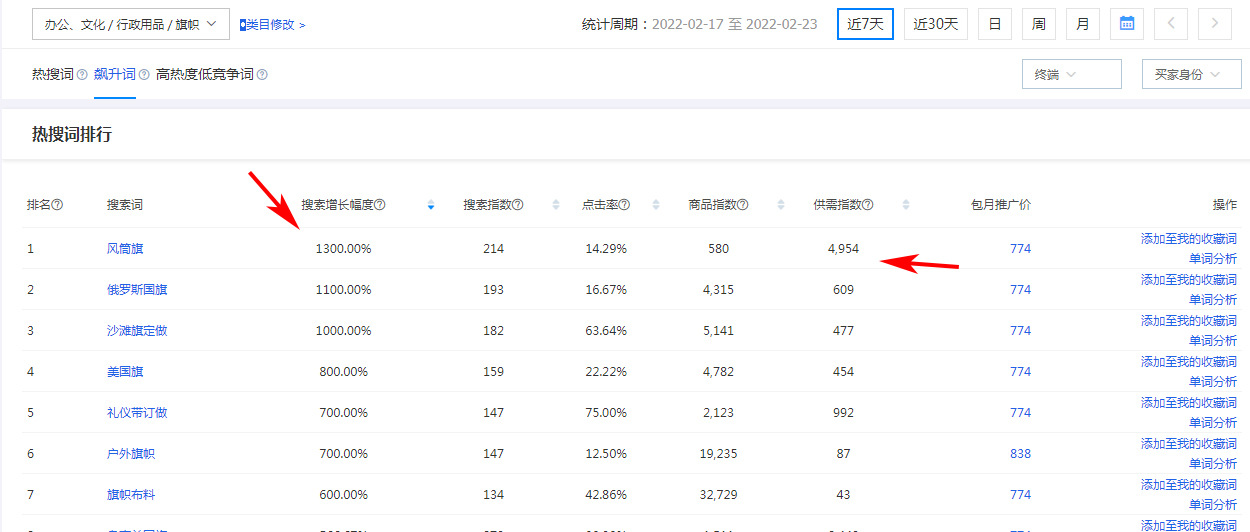Viewport: 1250px width, 532px height.
Task: Click the 1300.00% growth value
Action: [343, 249]
